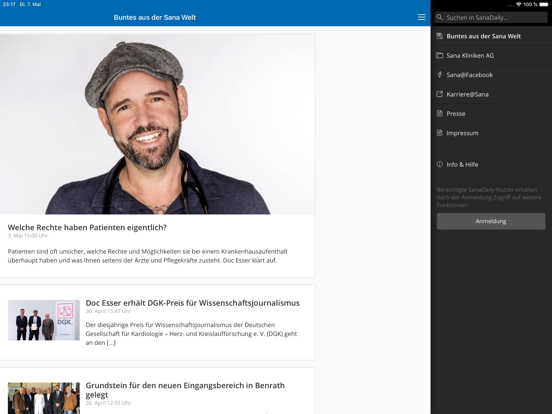
Task: Click the header title Buntes aus der Sana Welt
Action: (155, 17)
